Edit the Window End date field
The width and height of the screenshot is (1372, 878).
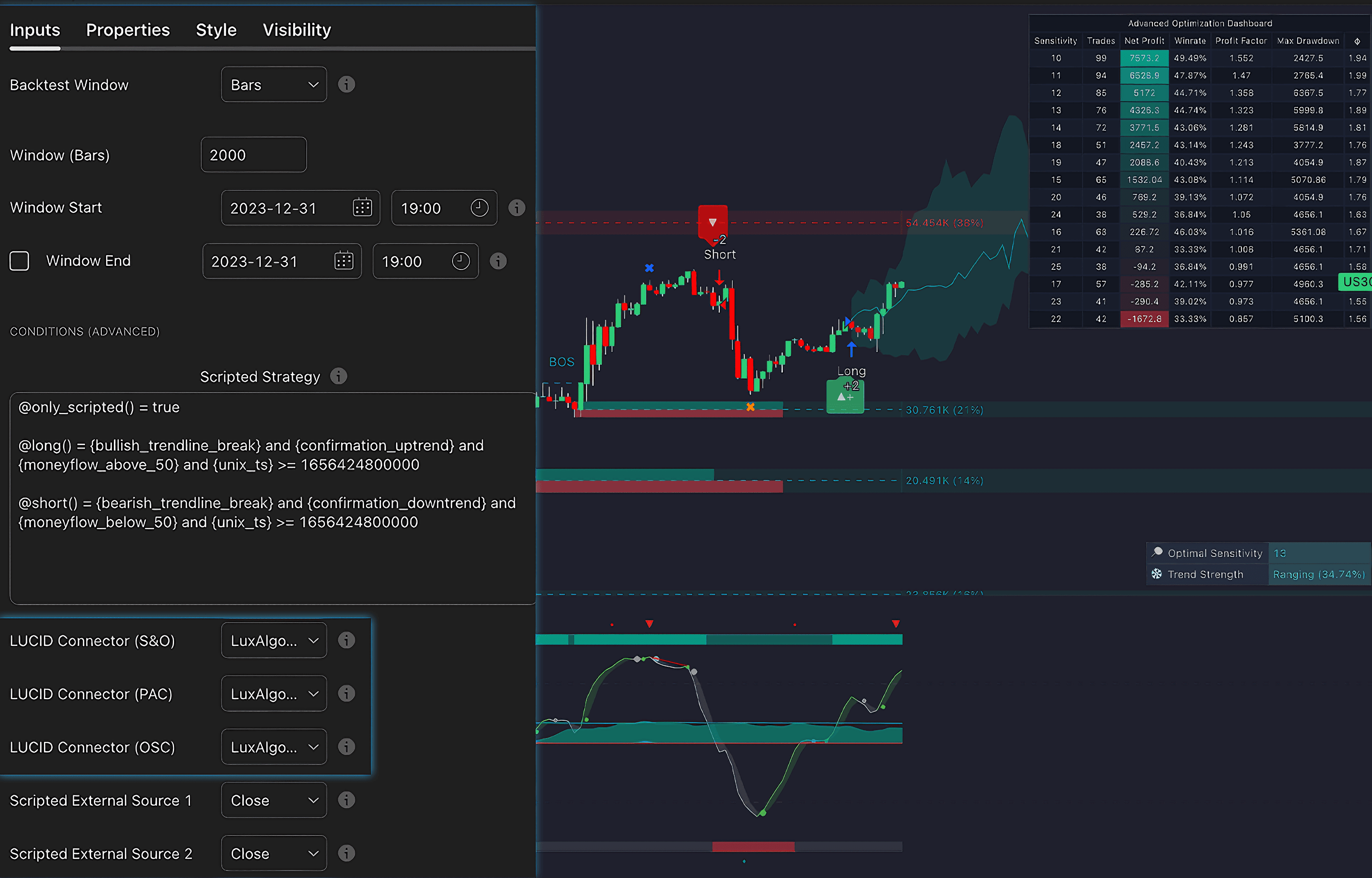click(x=282, y=261)
